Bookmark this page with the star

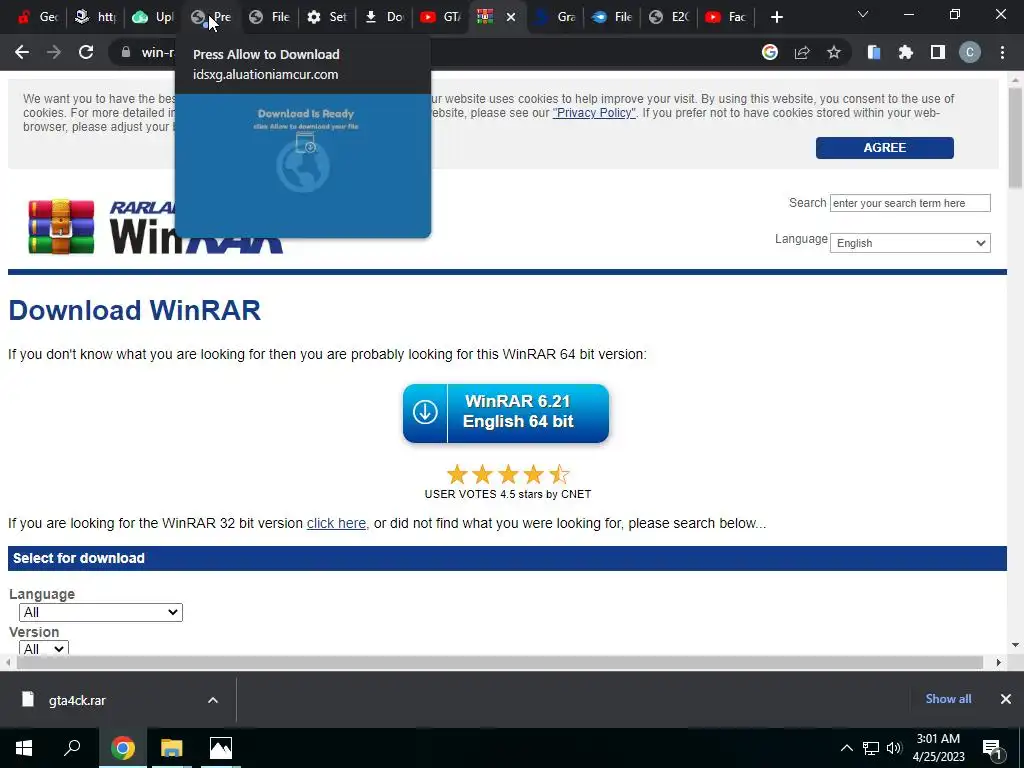click(834, 52)
